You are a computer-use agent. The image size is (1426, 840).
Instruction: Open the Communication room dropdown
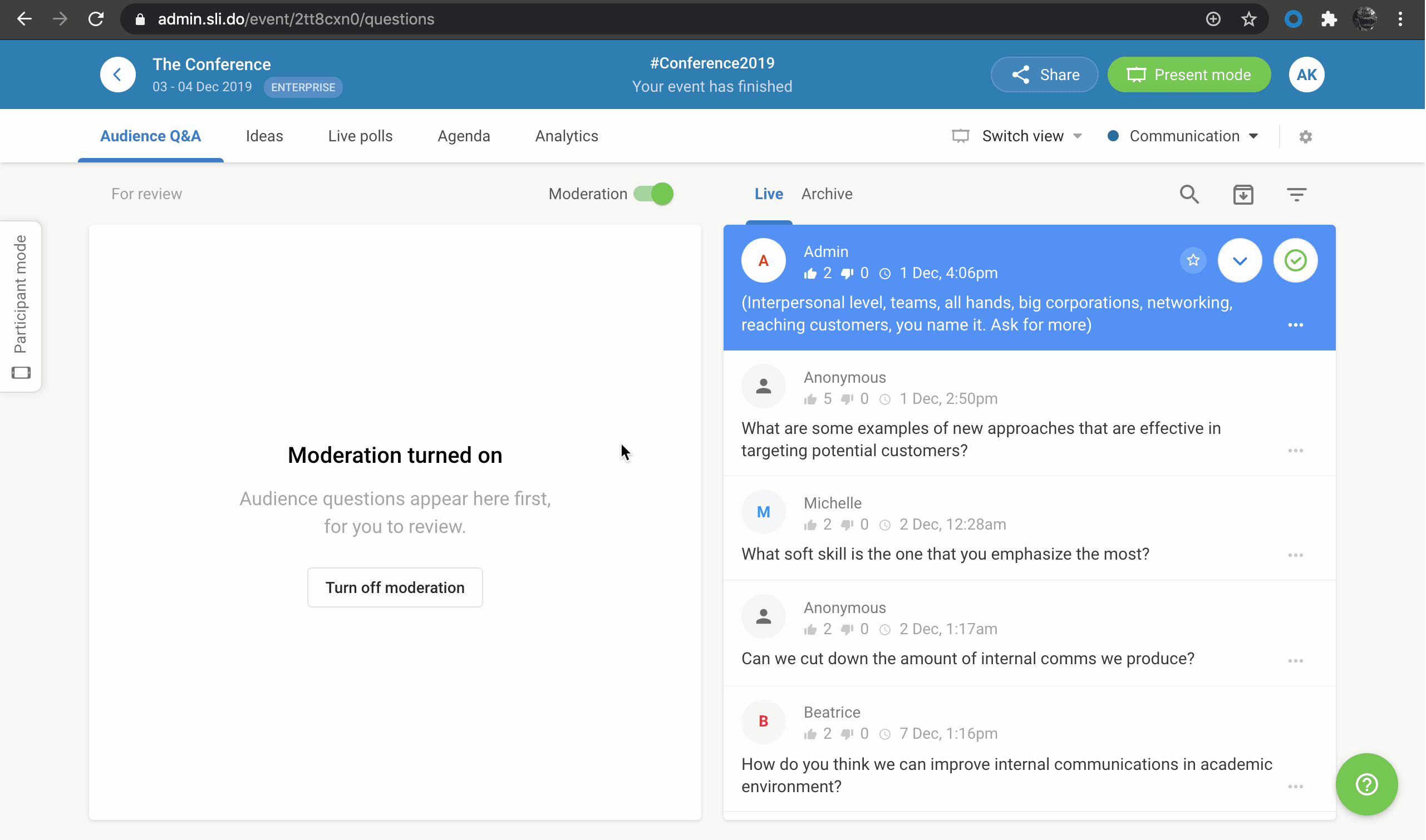pos(1182,136)
